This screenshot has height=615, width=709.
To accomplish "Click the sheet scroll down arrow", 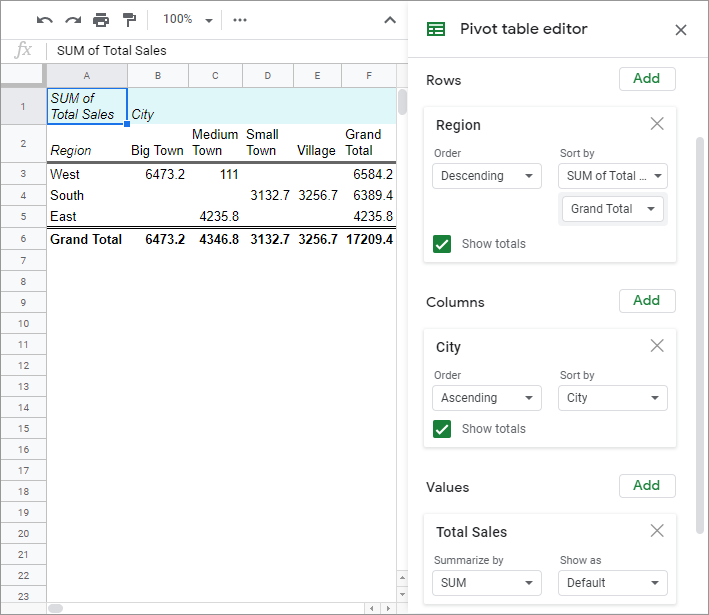I will click(402, 594).
